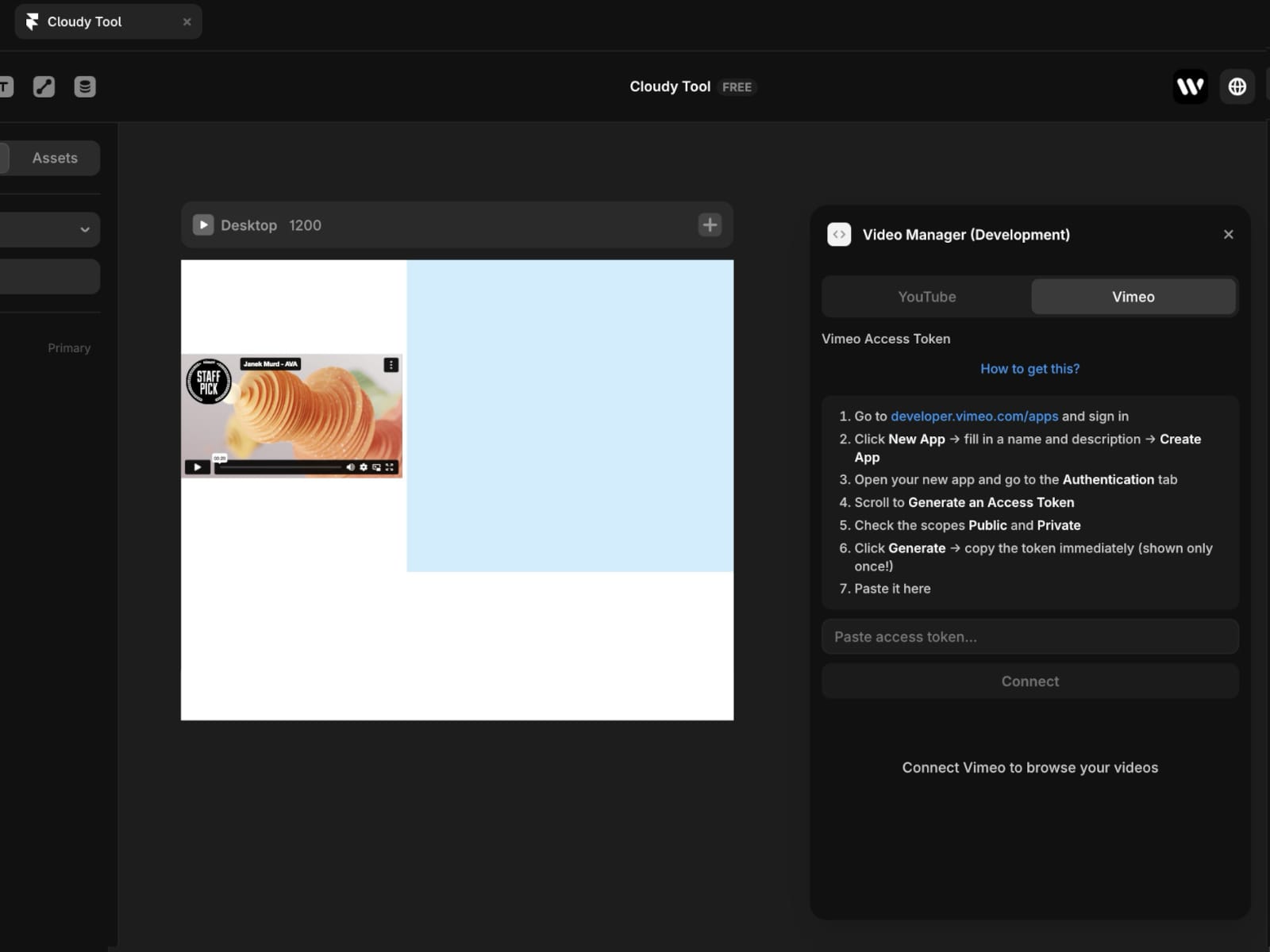Open the video three-dot menu
Viewport: 1270px width, 952px height.
(391, 365)
